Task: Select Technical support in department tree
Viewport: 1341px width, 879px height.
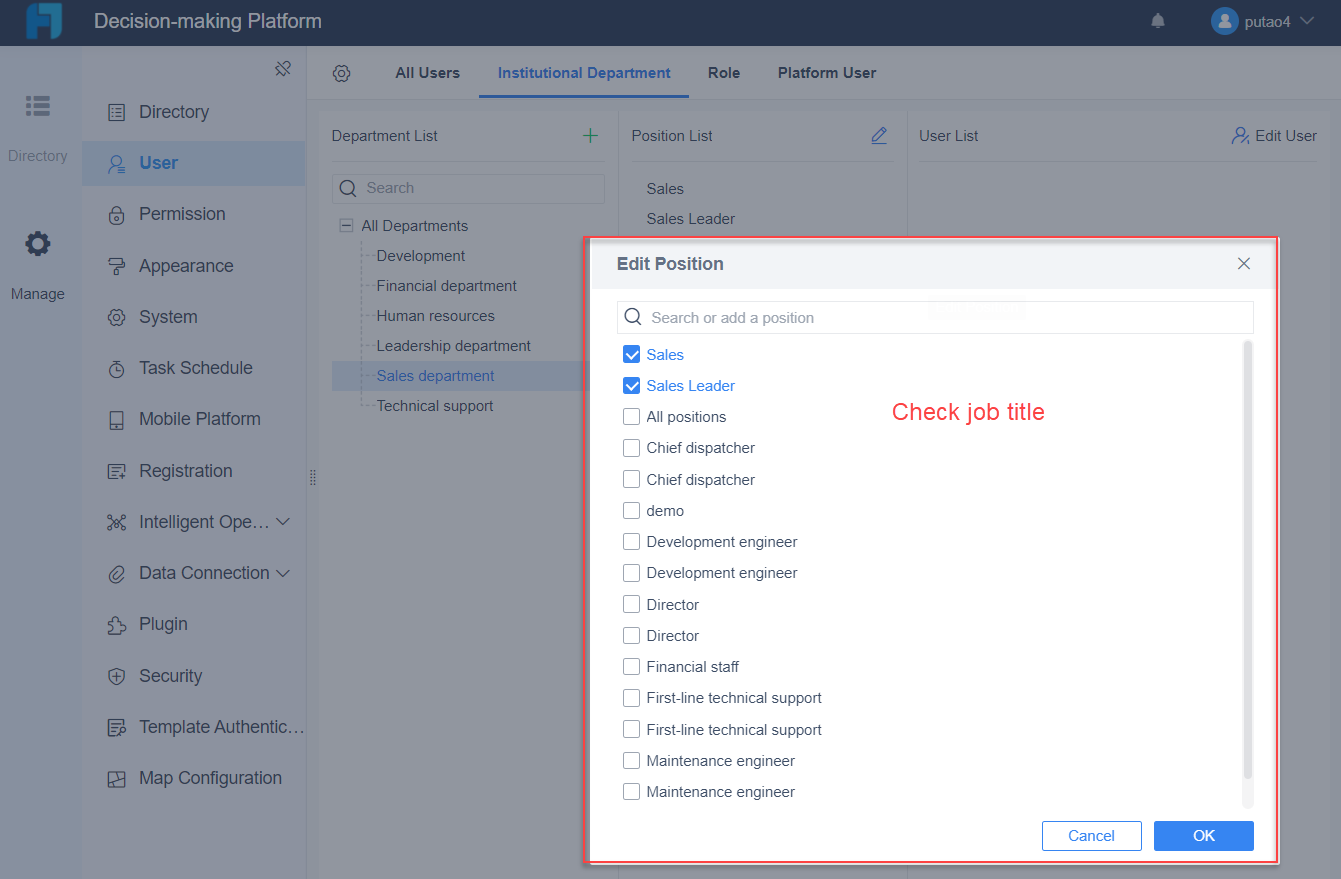Action: coord(435,406)
